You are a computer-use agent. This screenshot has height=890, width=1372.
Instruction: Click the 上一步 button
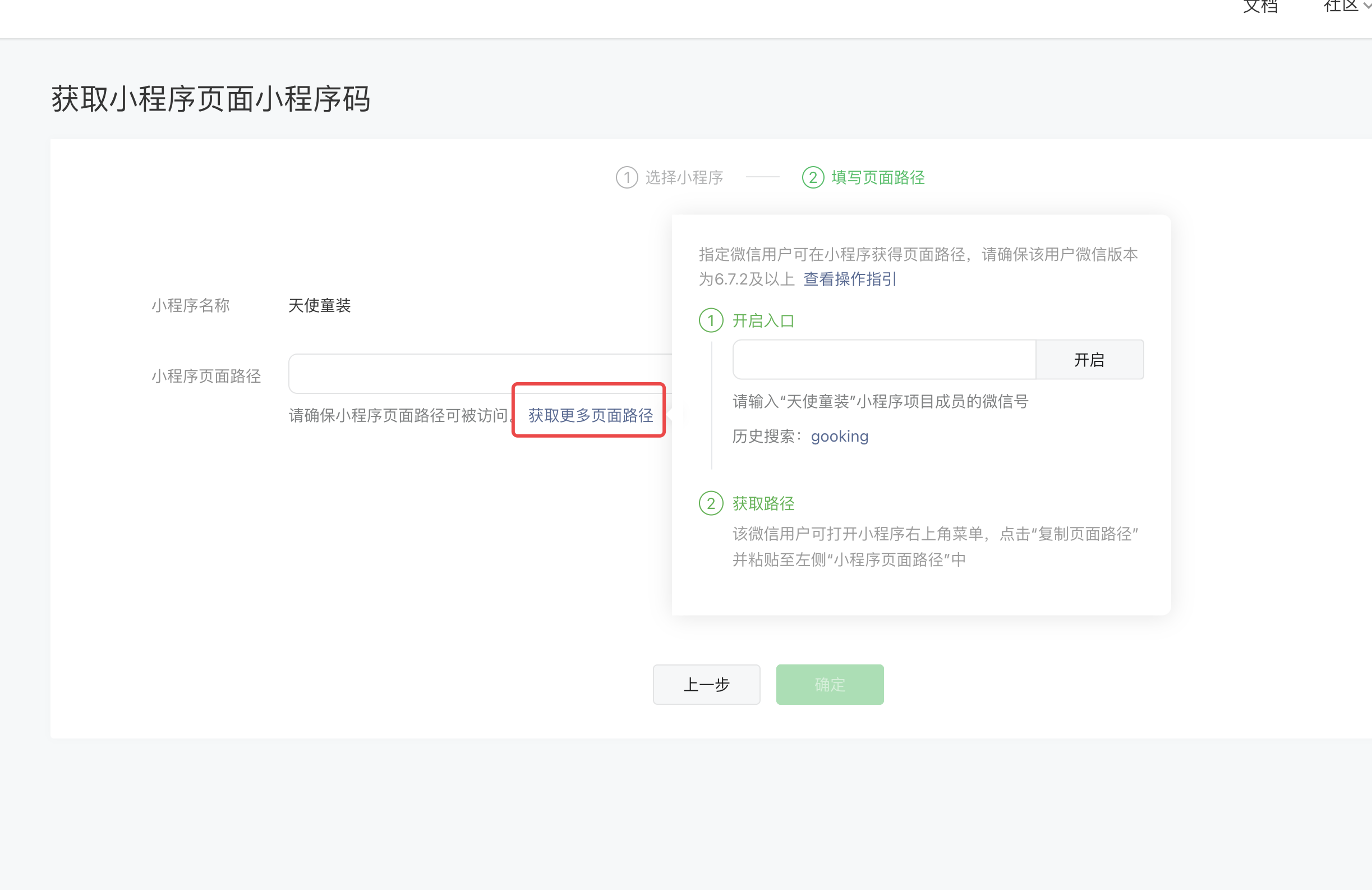[706, 685]
